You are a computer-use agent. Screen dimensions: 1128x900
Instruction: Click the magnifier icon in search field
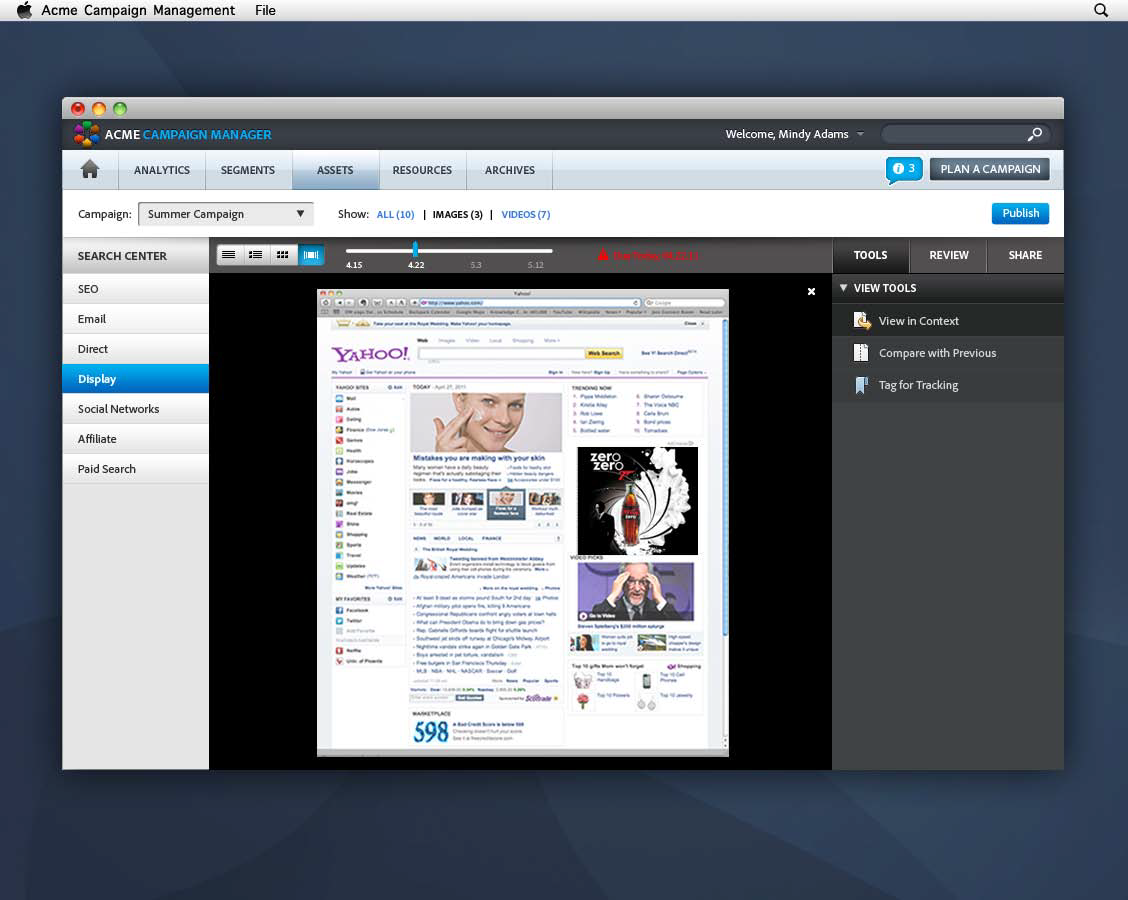[1034, 134]
